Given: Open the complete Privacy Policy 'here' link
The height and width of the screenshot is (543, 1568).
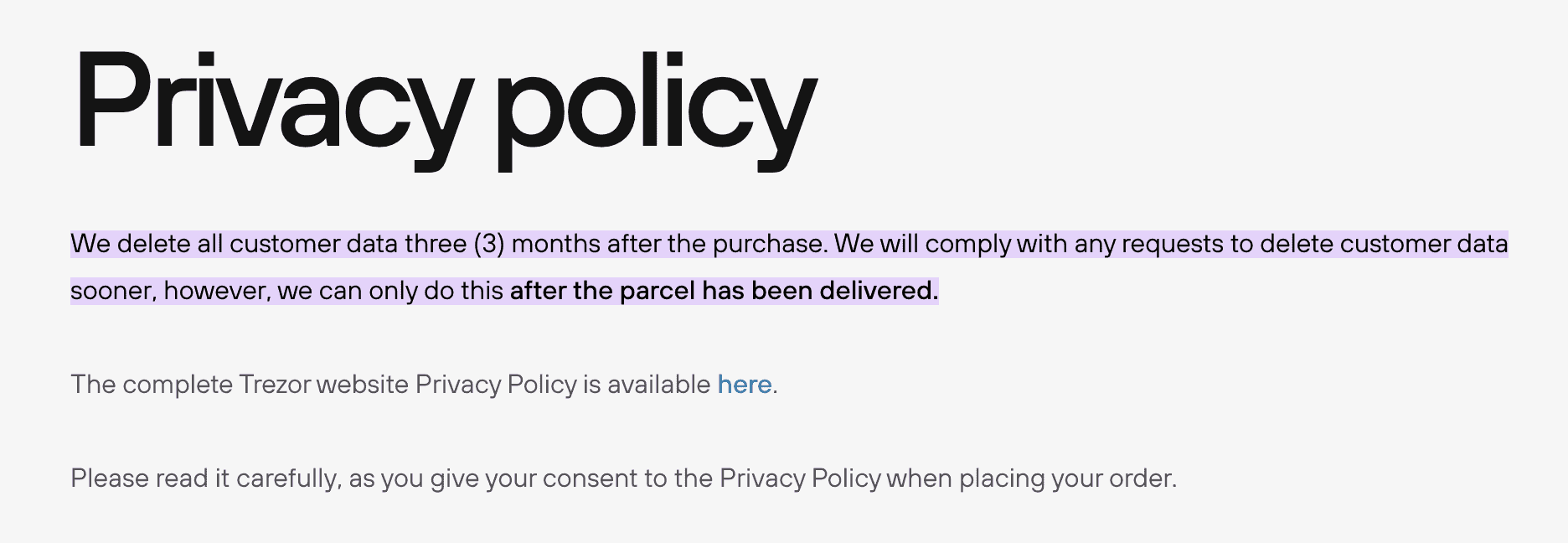Looking at the screenshot, I should pyautogui.click(x=744, y=385).
